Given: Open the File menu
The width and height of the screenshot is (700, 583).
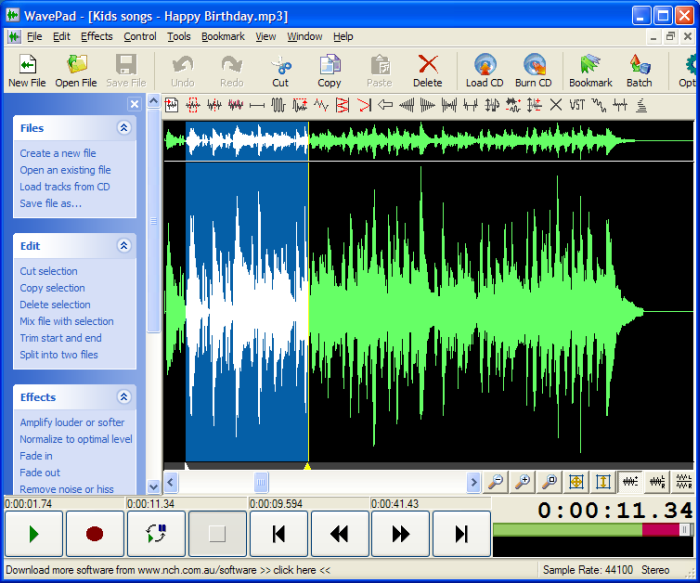Looking at the screenshot, I should tap(34, 37).
